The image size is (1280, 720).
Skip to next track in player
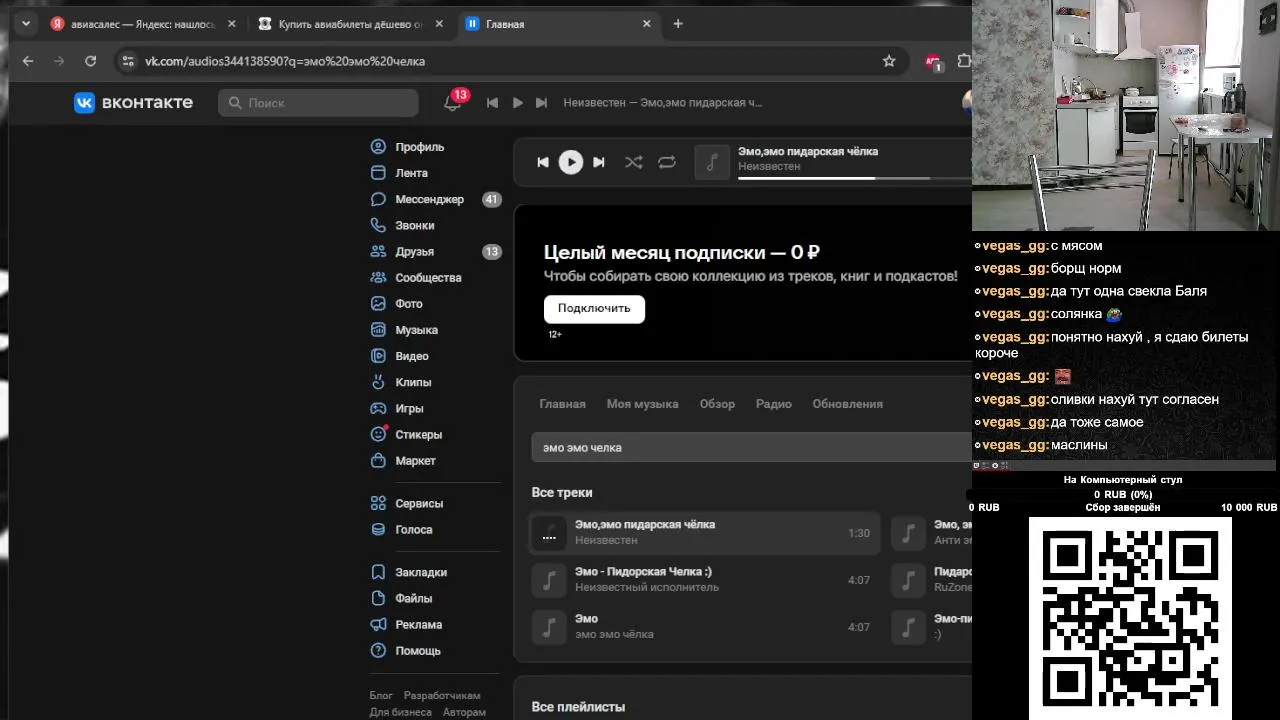pyautogui.click(x=598, y=162)
